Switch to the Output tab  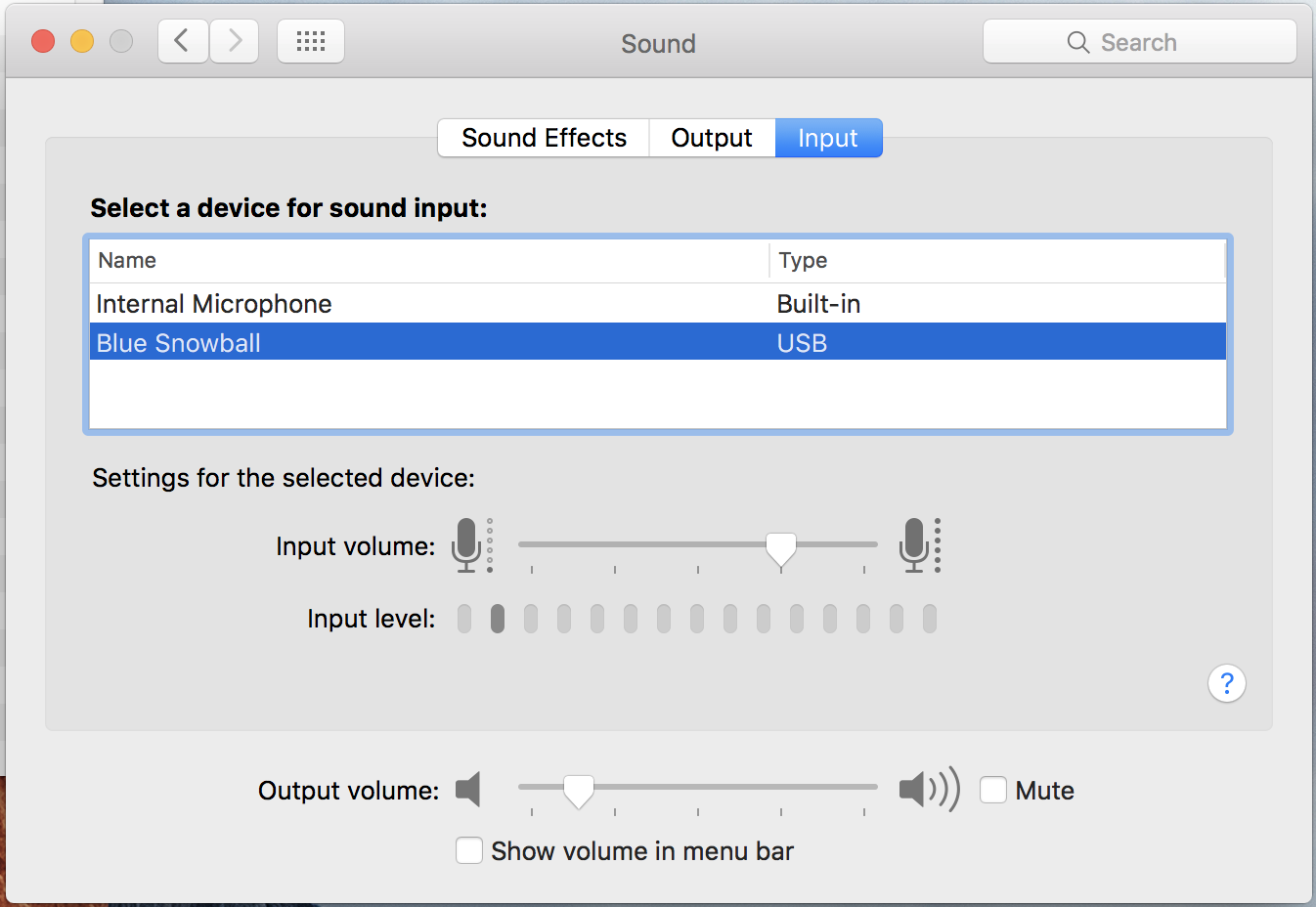coord(712,138)
